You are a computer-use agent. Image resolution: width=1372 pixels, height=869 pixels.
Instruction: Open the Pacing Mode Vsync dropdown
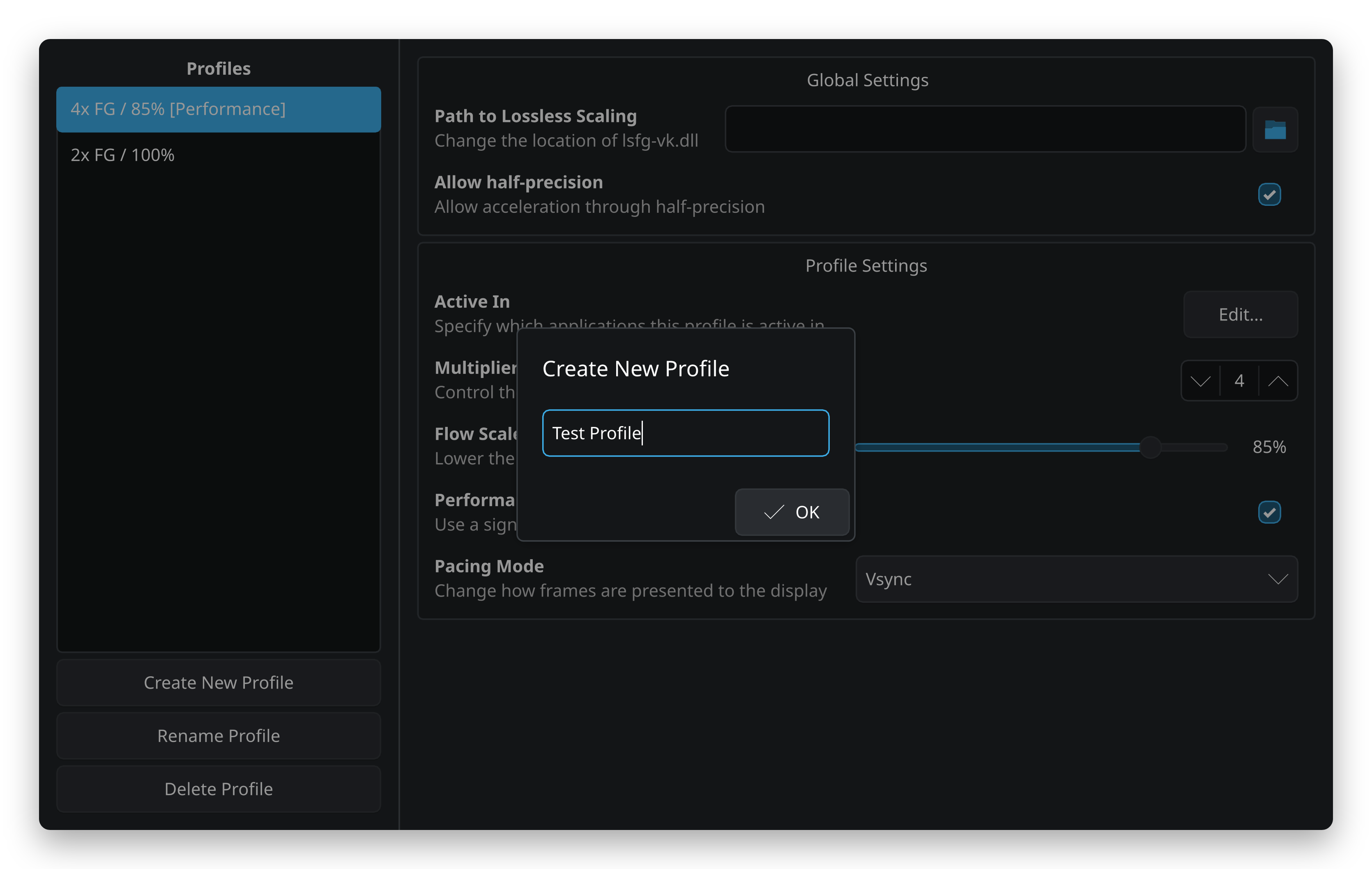click(x=1076, y=579)
